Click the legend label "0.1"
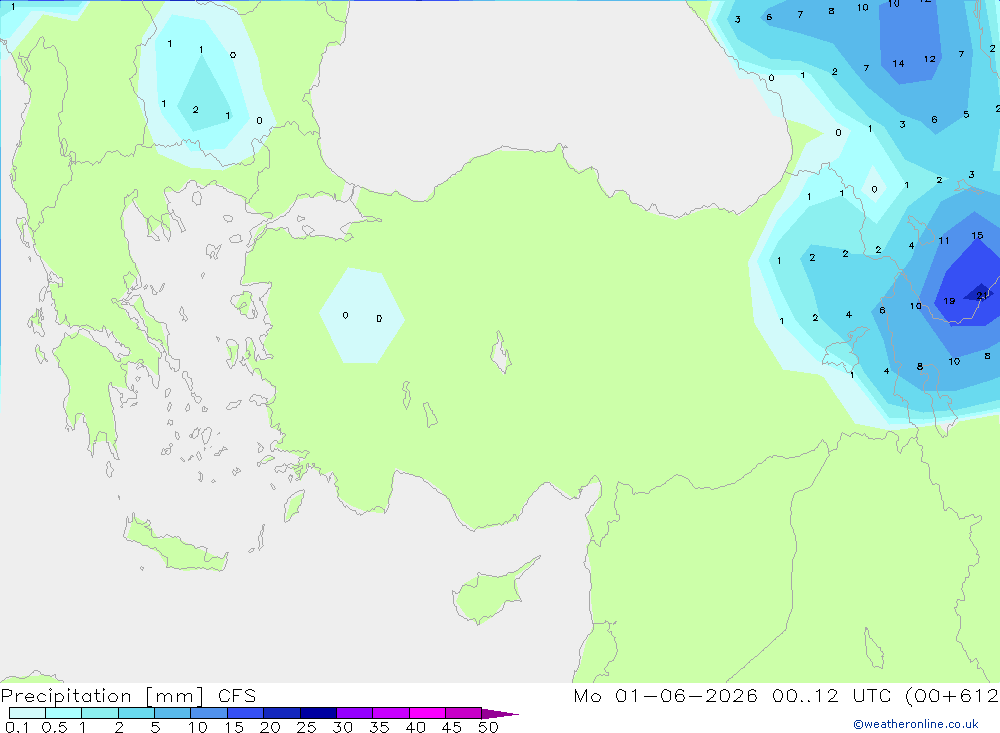Image resolution: width=1000 pixels, height=733 pixels. (x=17, y=727)
